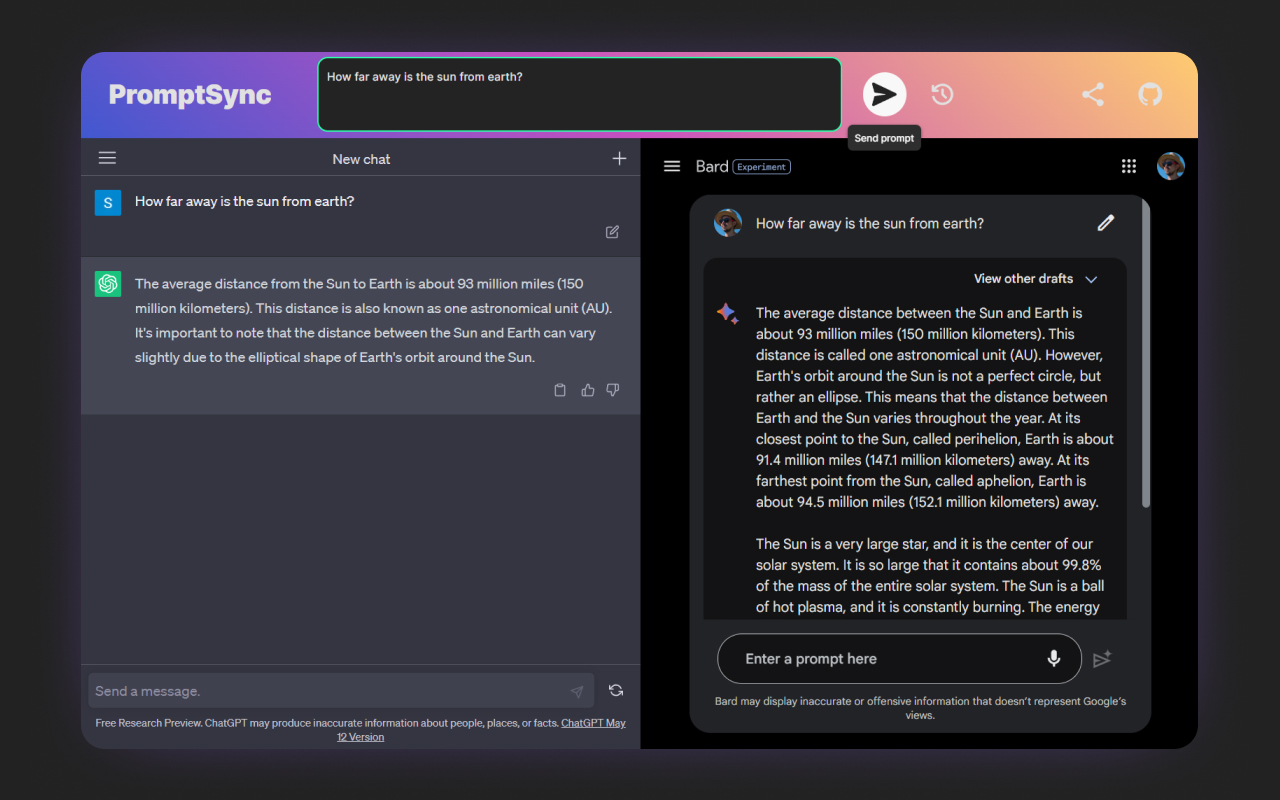The height and width of the screenshot is (800, 1280).
Task: Open the prompt history clock icon
Action: coord(942,94)
